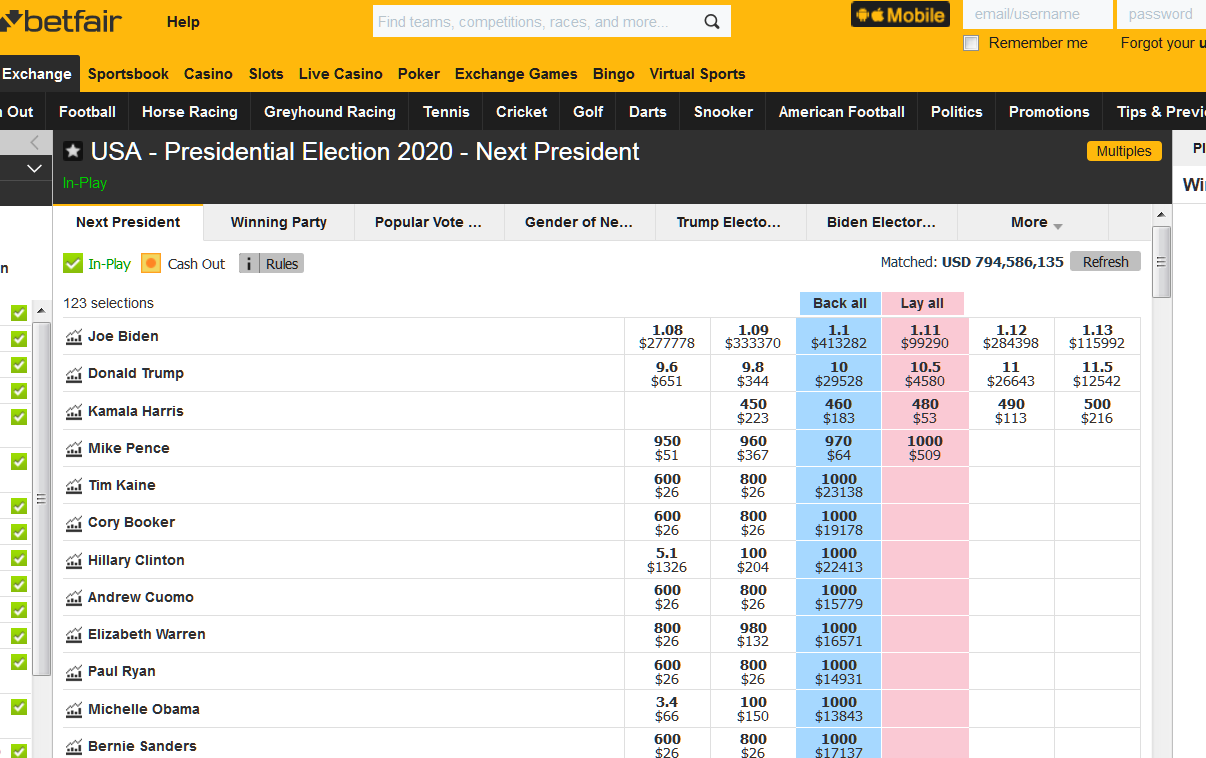Open the price chart for Michelle Obama
1206x758 pixels.
[73, 710]
